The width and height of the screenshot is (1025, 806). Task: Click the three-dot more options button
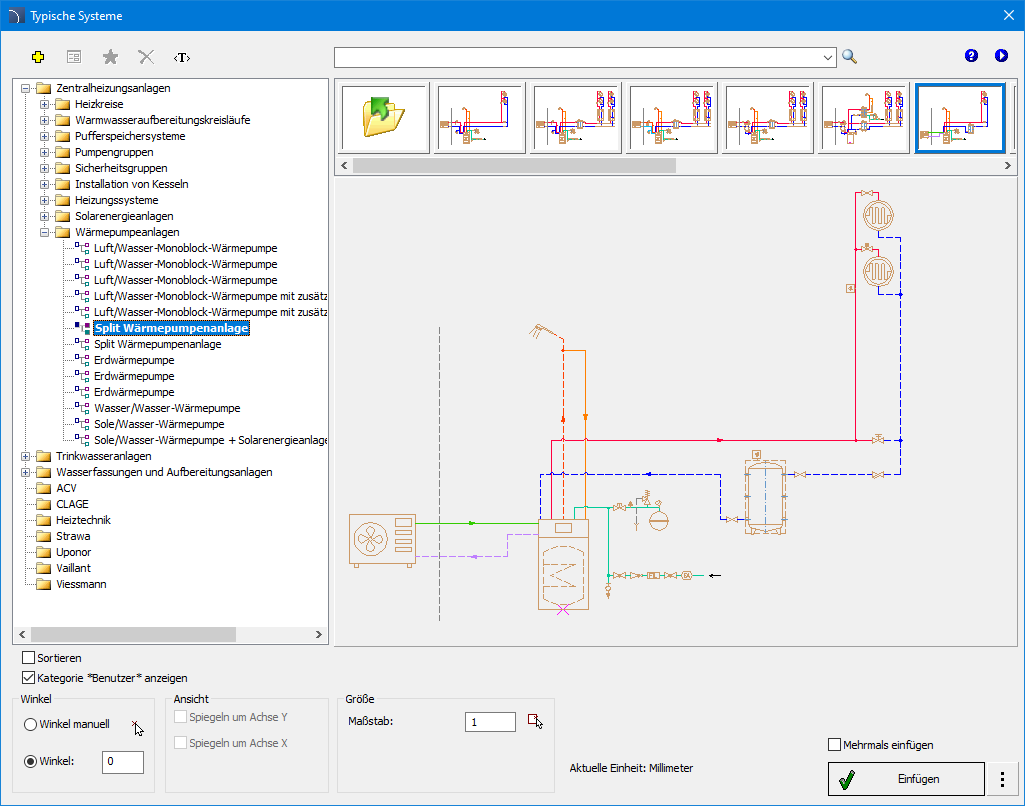point(1002,778)
